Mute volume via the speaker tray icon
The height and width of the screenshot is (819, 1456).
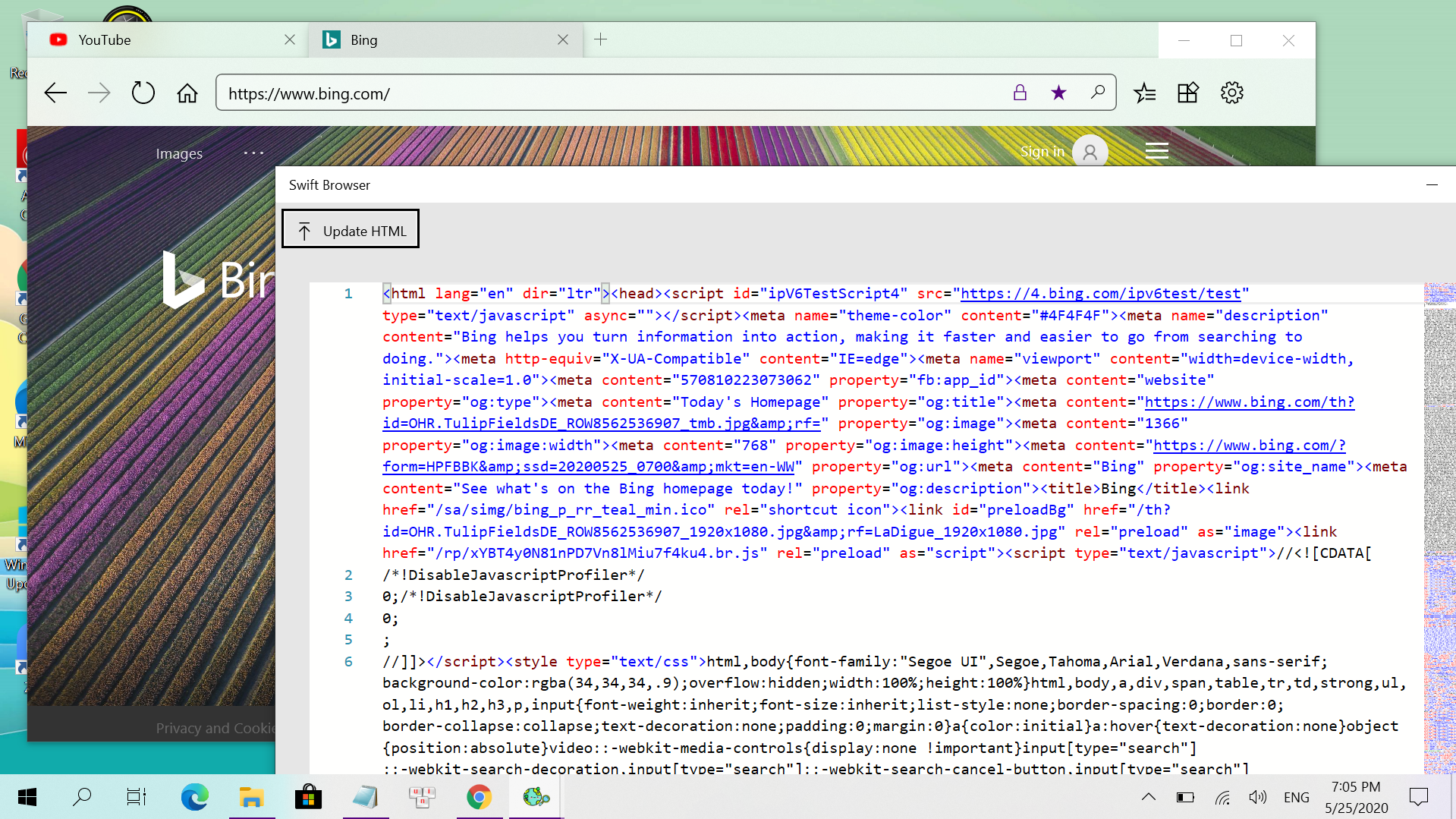(1258, 797)
